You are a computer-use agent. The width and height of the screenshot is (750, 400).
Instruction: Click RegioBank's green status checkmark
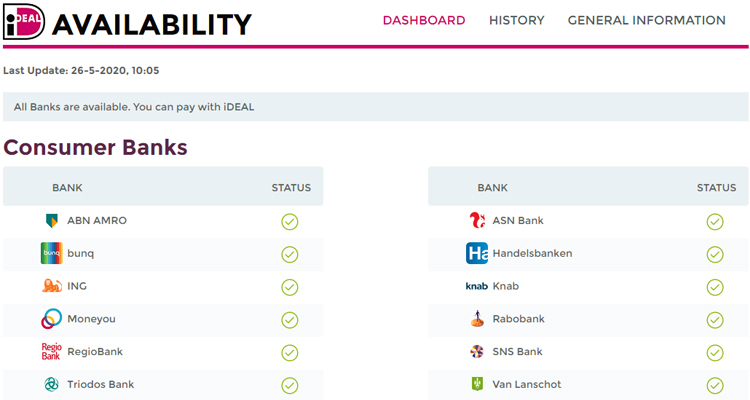290,353
